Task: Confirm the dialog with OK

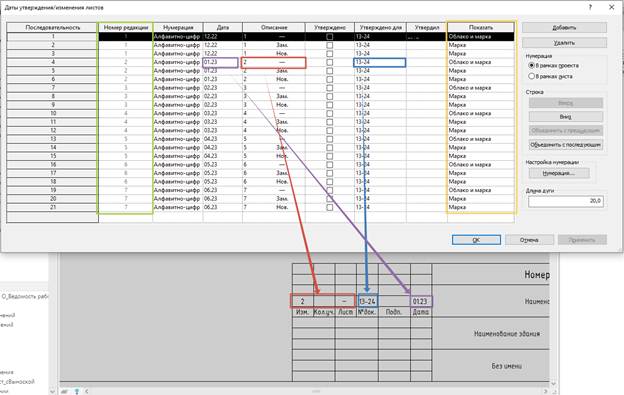Action: (476, 240)
